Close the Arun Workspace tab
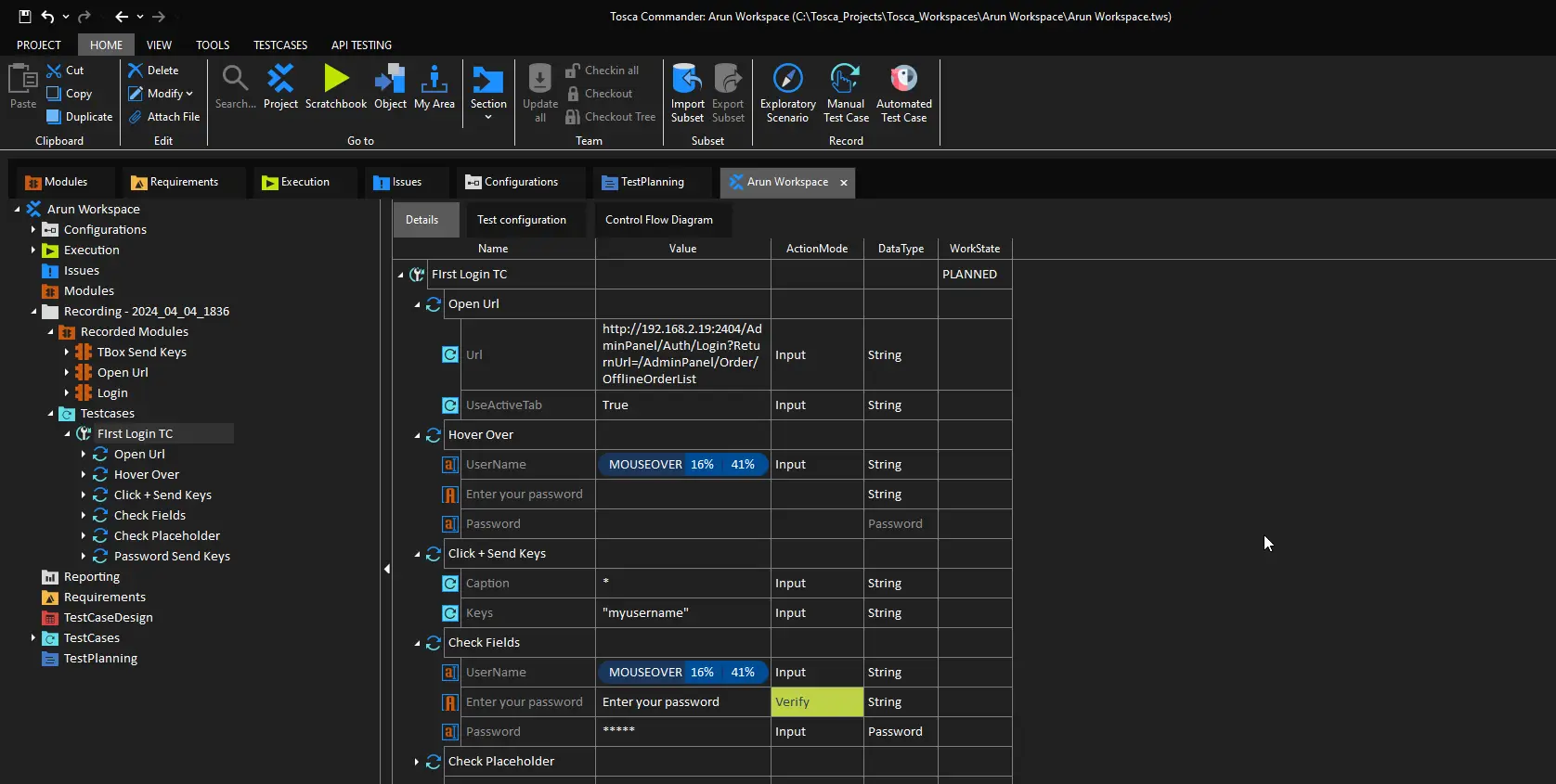The image size is (1556, 784). point(844,183)
